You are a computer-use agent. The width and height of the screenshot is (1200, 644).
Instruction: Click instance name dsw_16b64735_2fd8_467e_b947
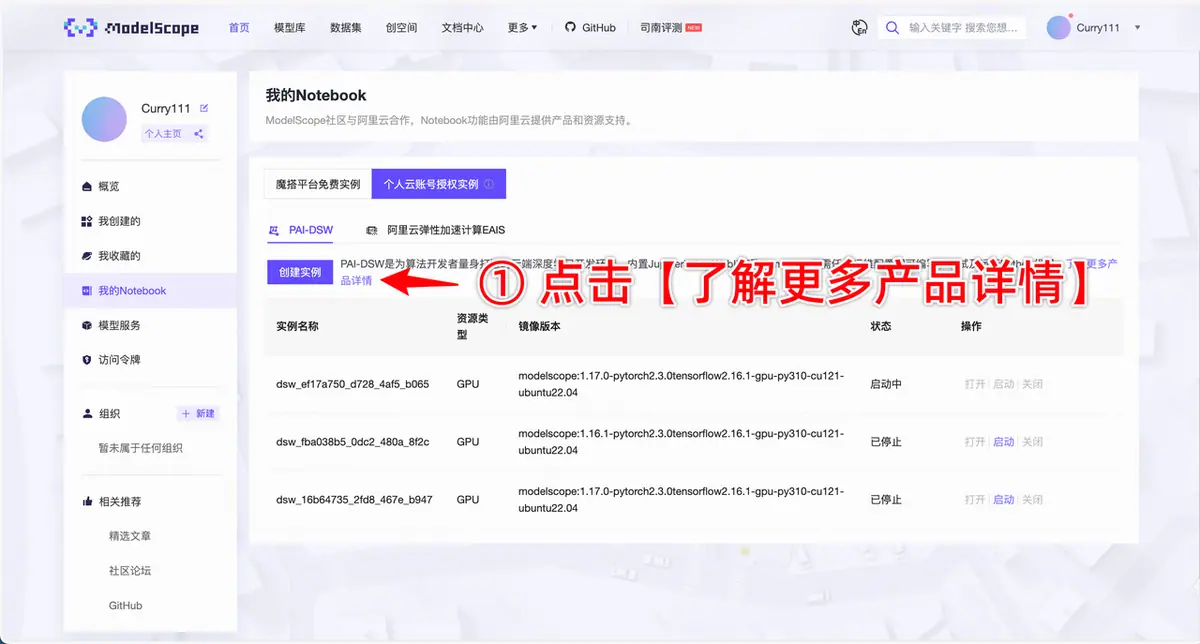[x=354, y=500]
